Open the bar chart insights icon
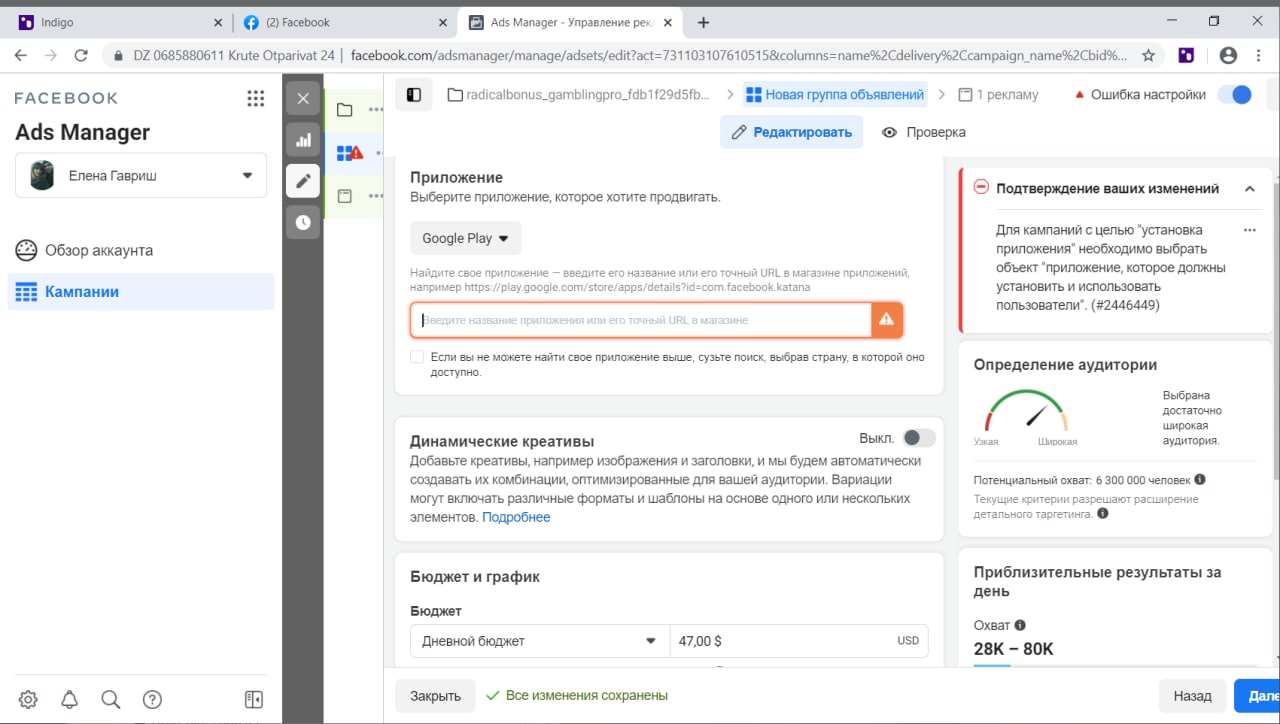 tap(303, 140)
